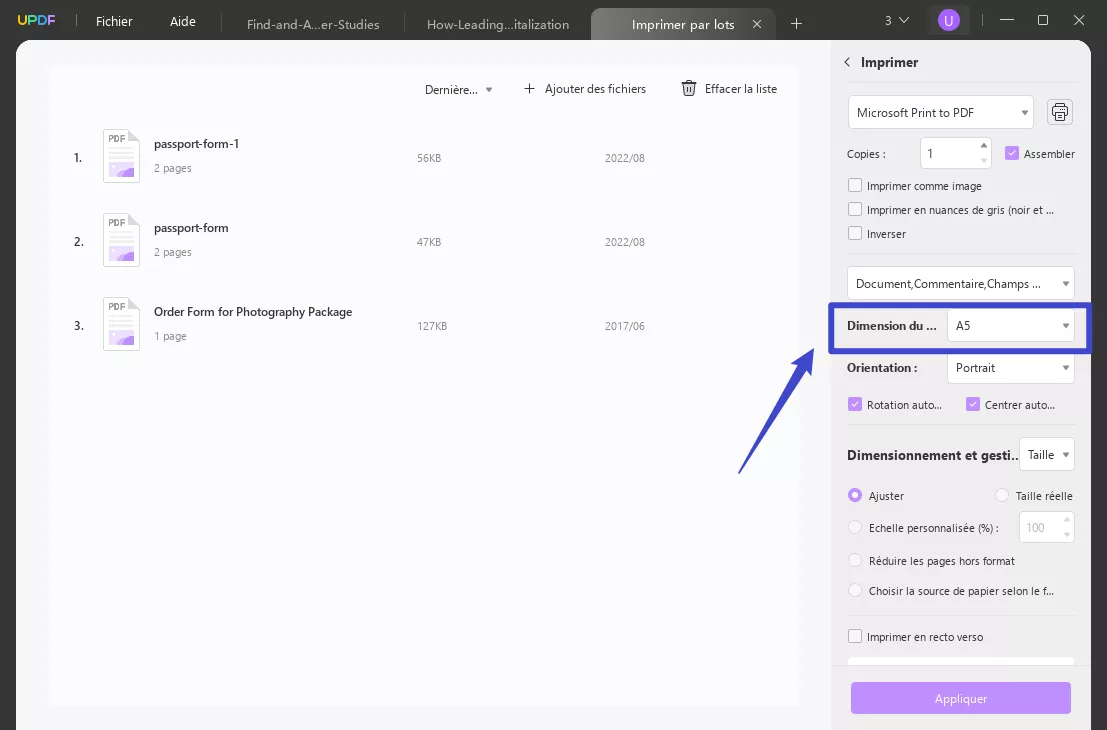
Task: Click the UPDF logo
Action: tap(35, 21)
